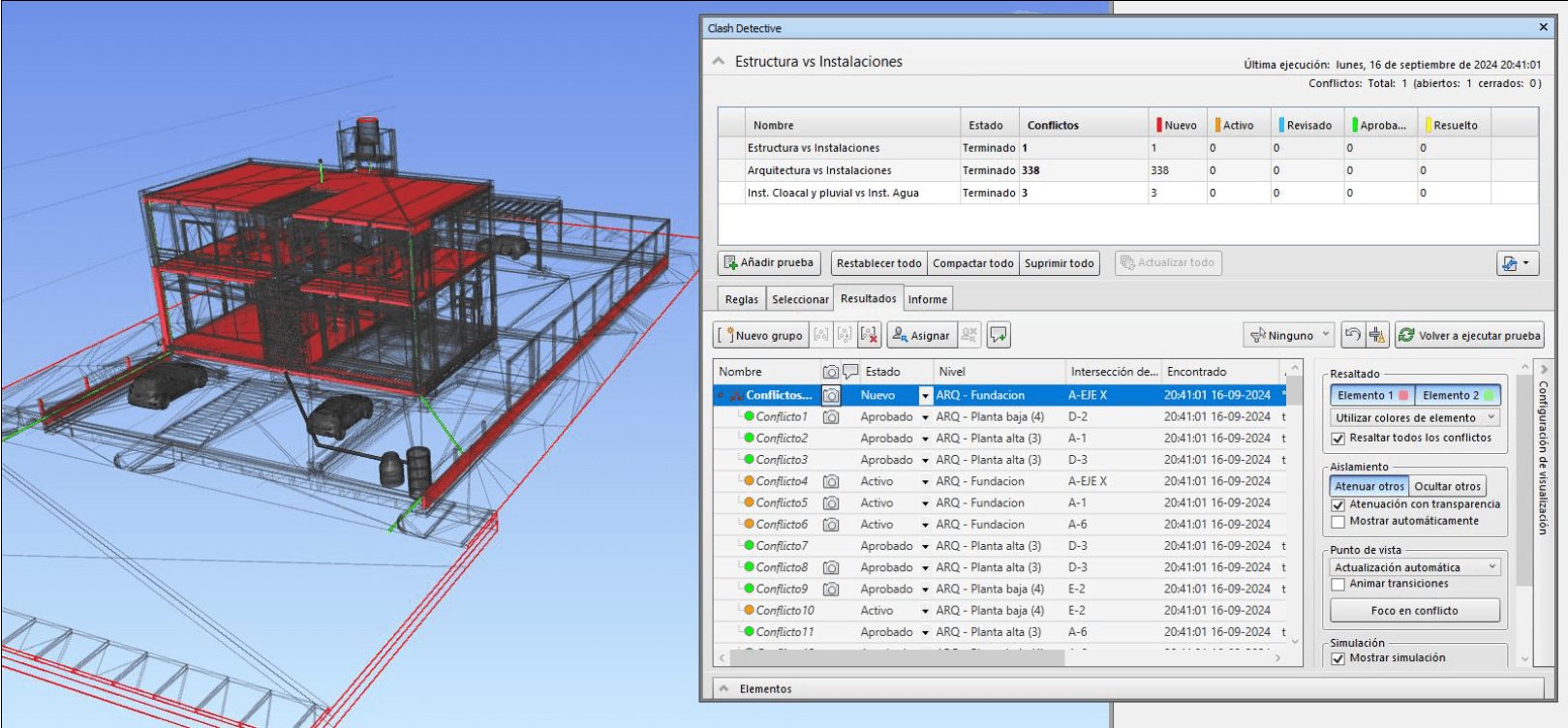Enable Animar transiciones checkbox
This screenshot has height=728, width=1568.
[1338, 585]
